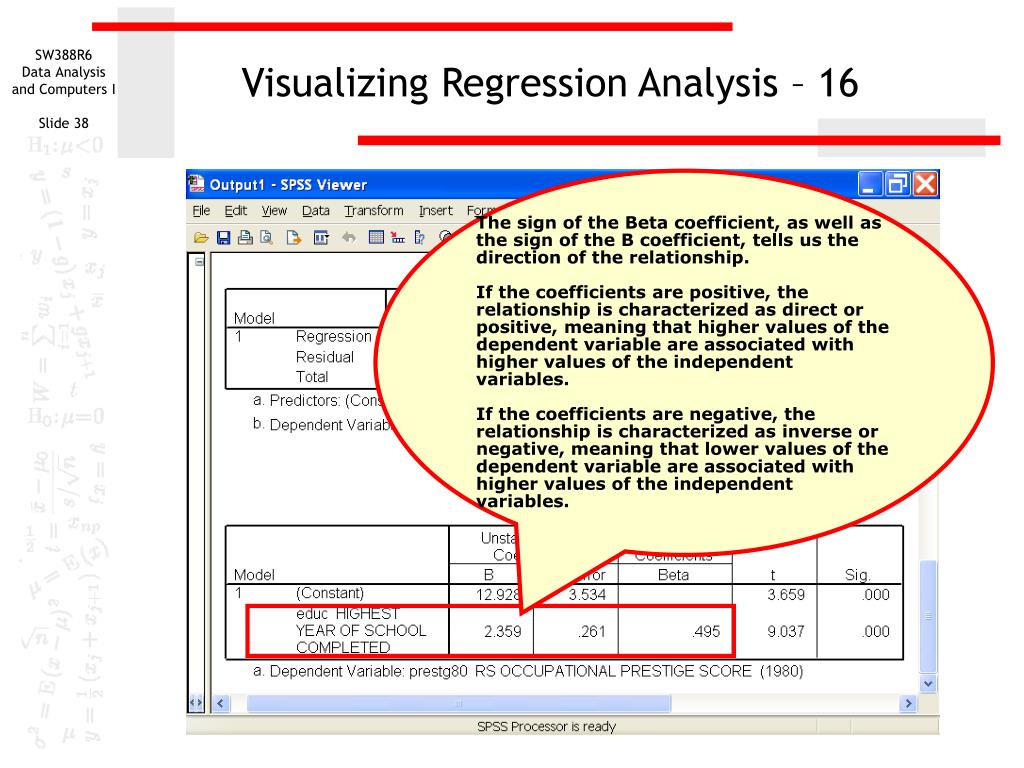Open the View menu

(274, 210)
